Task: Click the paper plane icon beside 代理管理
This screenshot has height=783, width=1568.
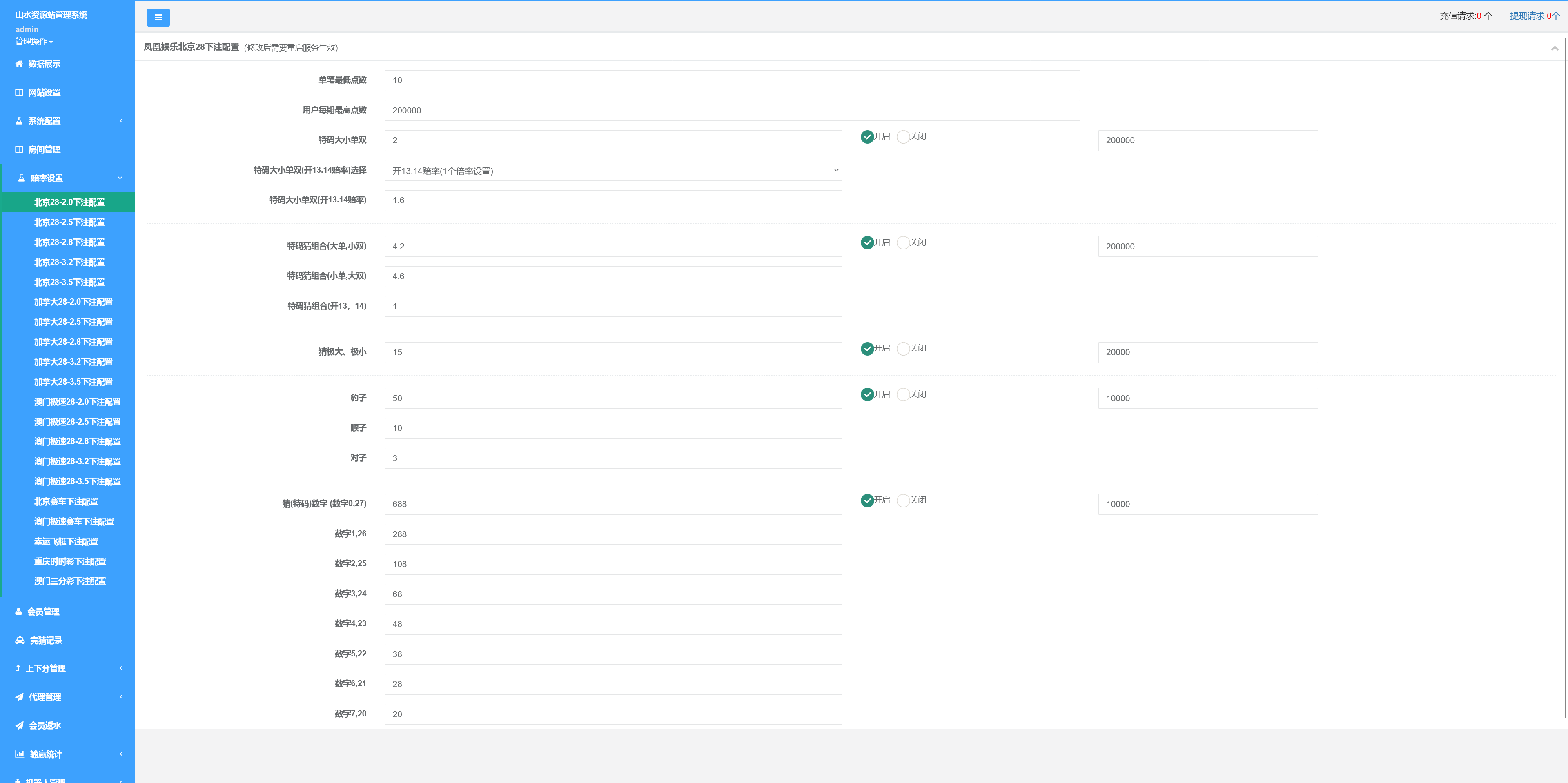Action: coord(20,697)
